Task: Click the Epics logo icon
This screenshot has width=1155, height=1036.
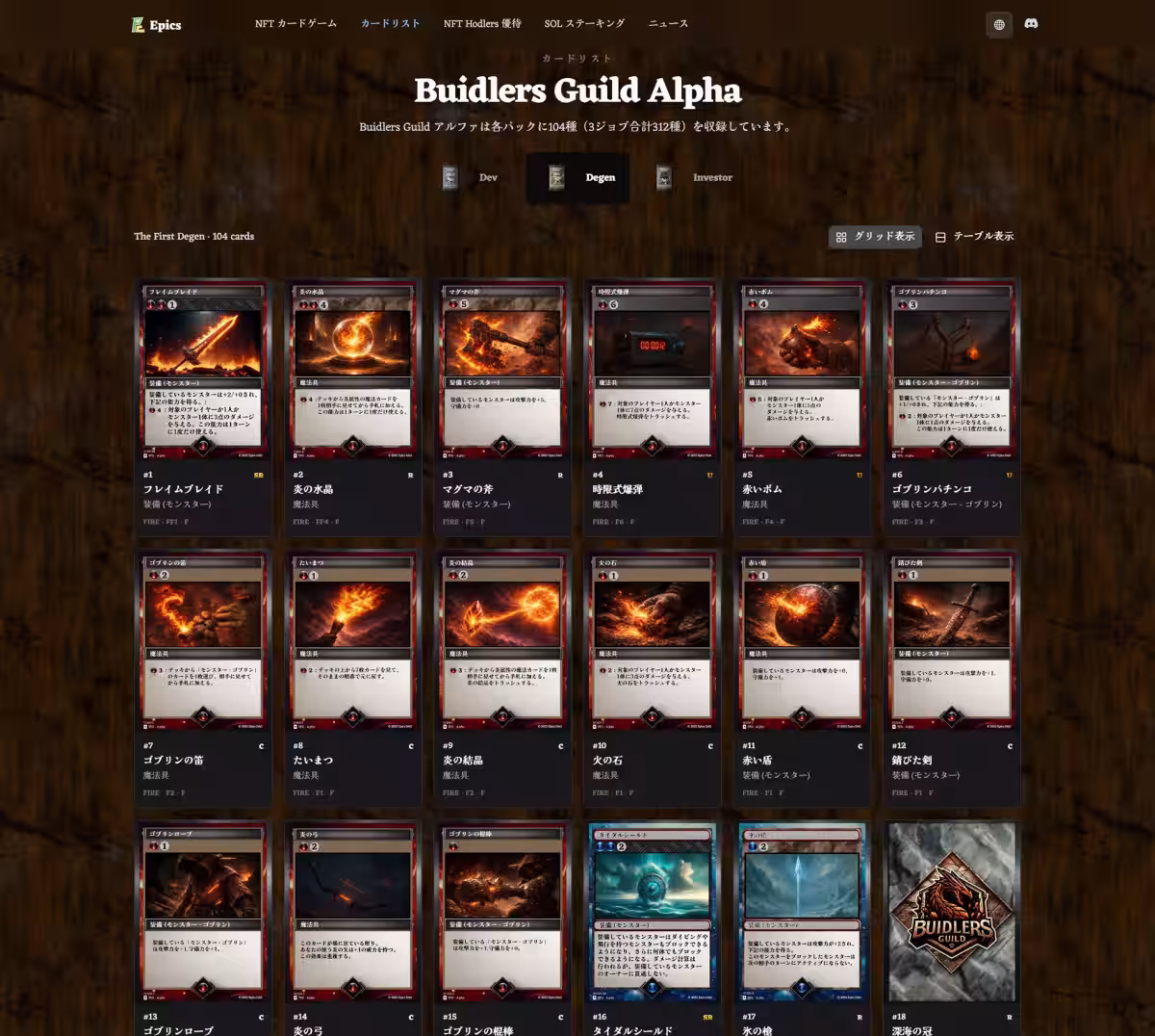Action: pos(139,25)
